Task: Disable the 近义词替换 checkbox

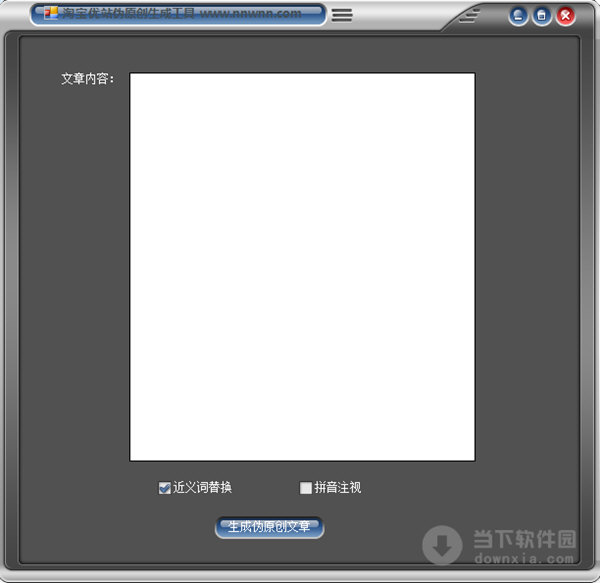Action: coord(164,488)
